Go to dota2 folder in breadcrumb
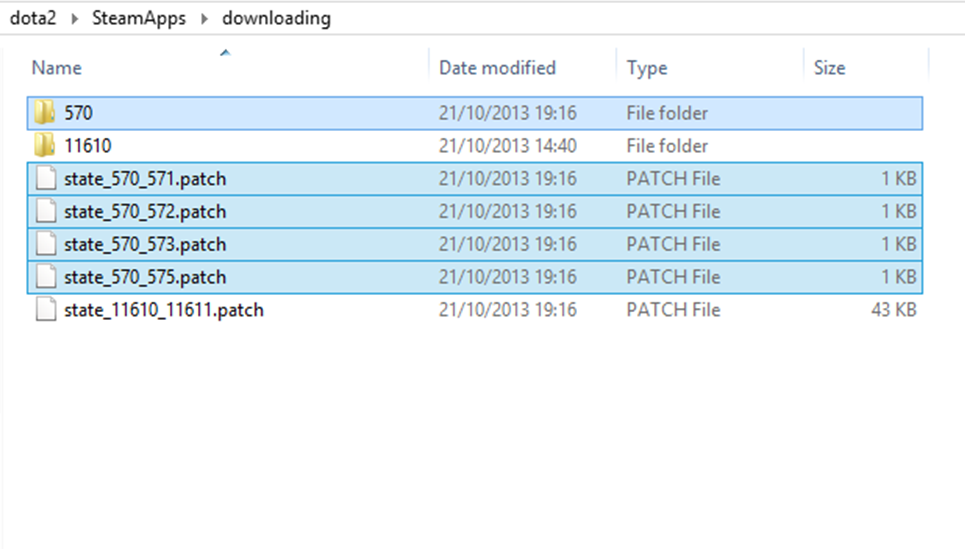 (32, 19)
